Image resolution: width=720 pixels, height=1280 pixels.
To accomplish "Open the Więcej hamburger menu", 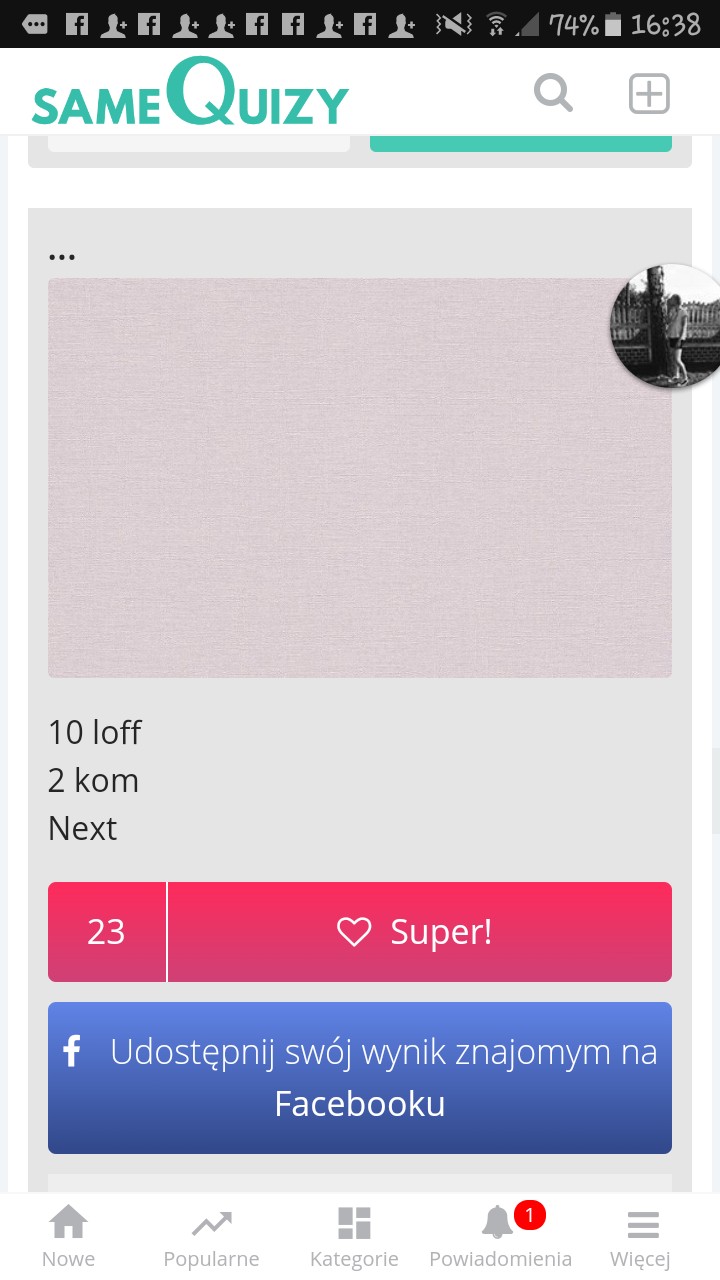I will (x=641, y=1237).
